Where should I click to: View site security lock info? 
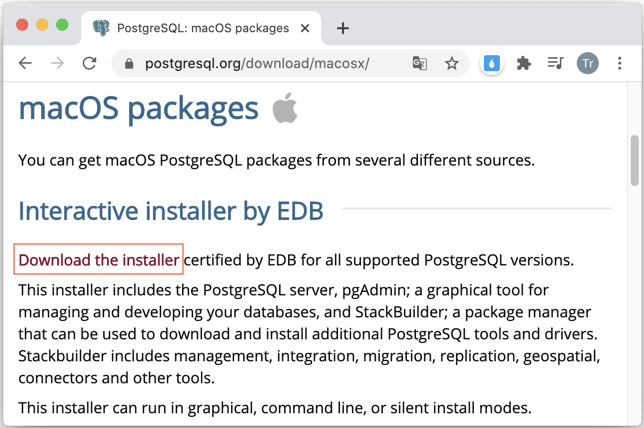[129, 64]
